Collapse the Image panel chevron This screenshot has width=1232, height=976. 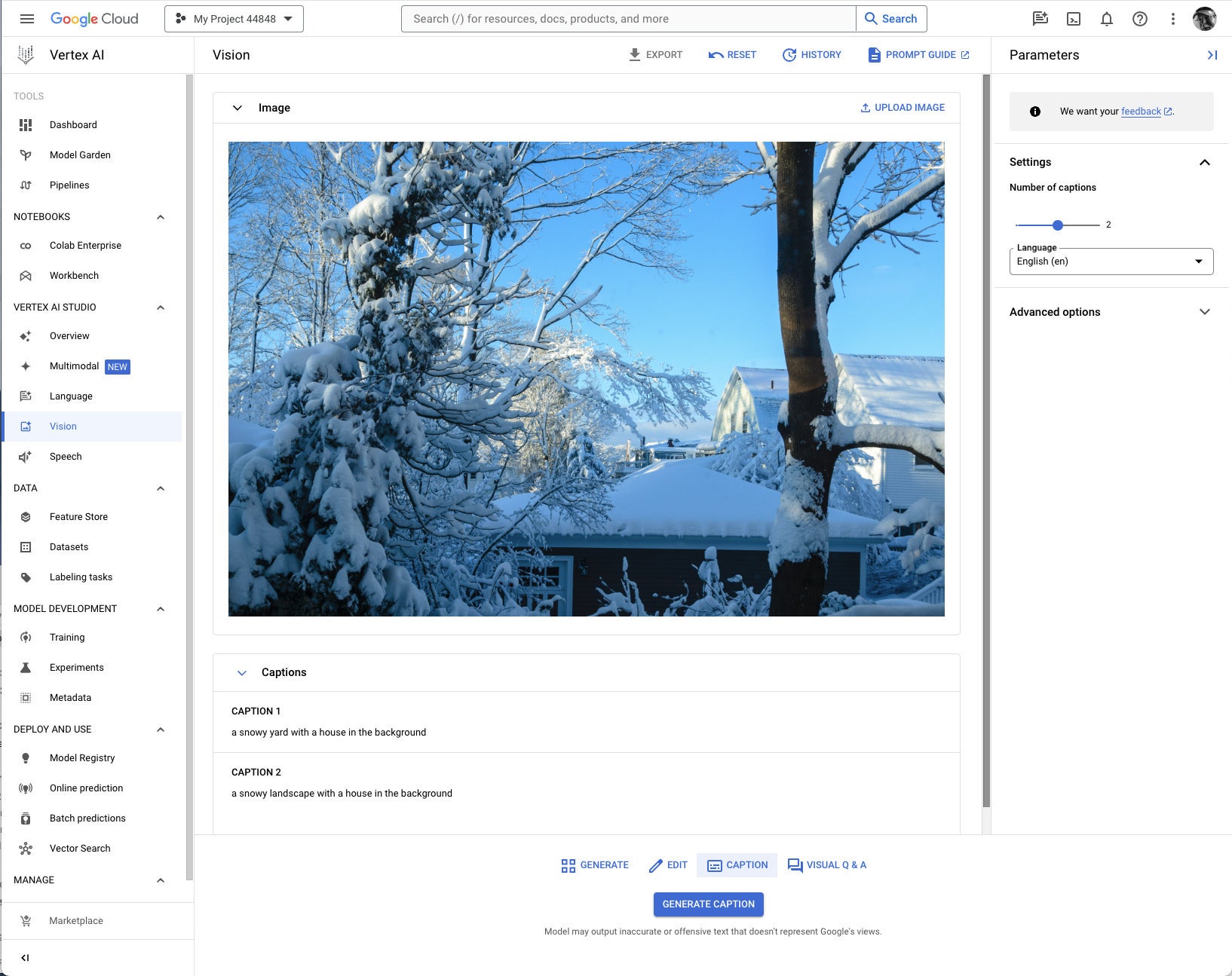[x=237, y=108]
